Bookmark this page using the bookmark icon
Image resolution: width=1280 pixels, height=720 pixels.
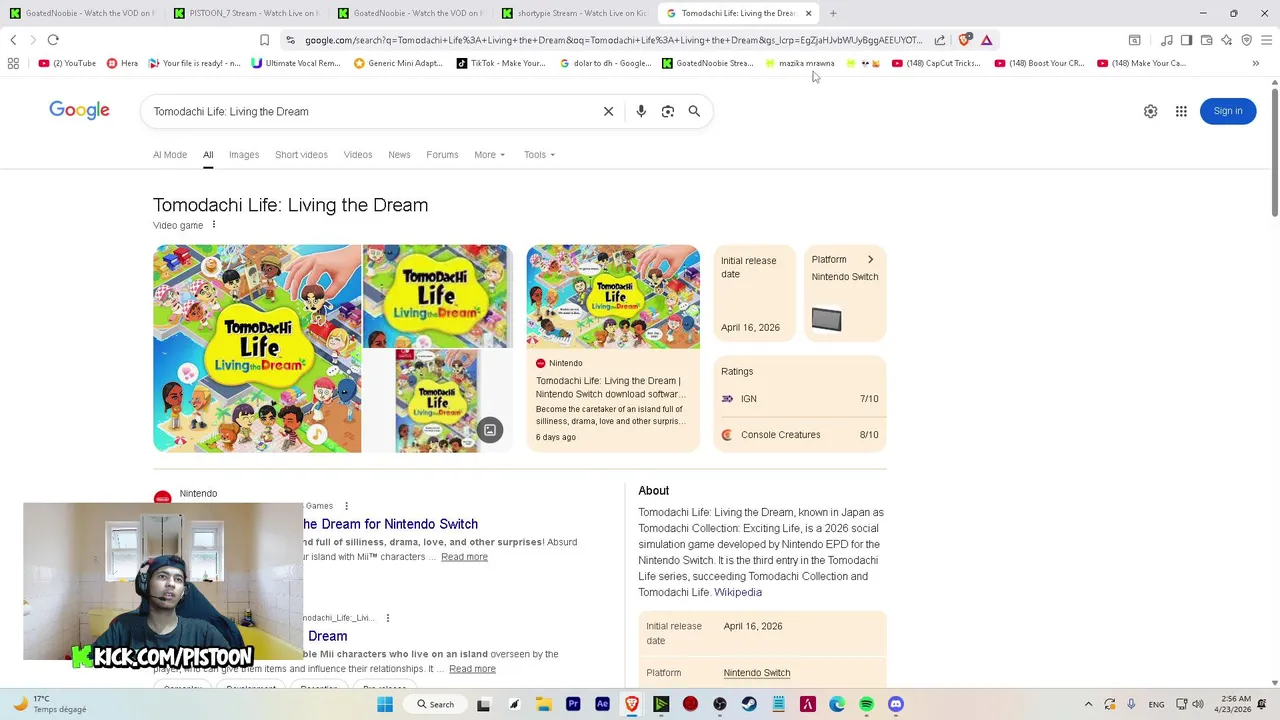click(x=264, y=40)
